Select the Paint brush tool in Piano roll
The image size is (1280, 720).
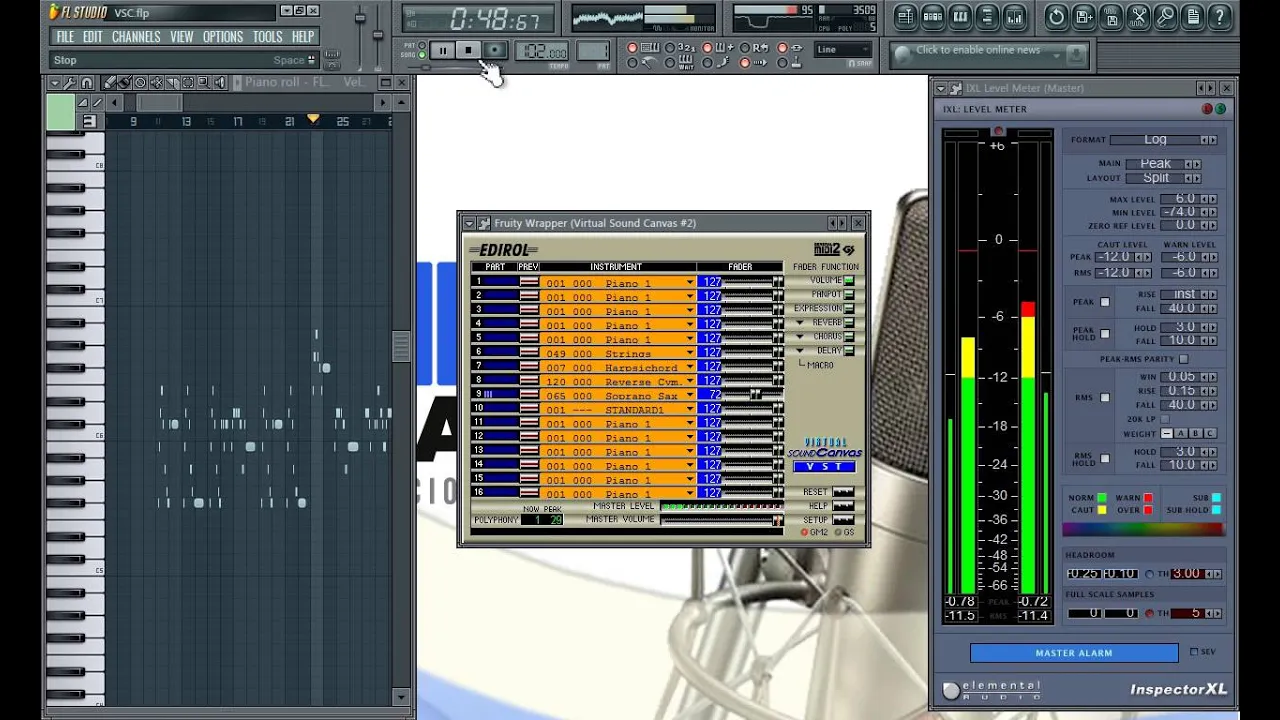coord(125,83)
